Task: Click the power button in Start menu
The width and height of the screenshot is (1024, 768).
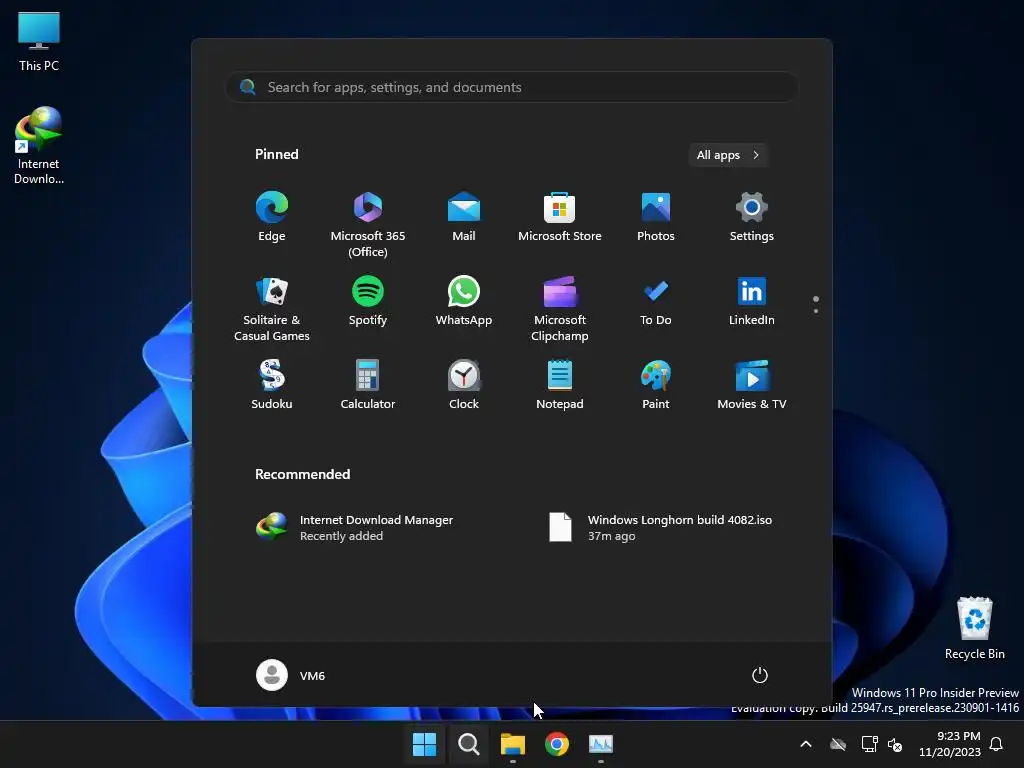Action: (x=760, y=675)
